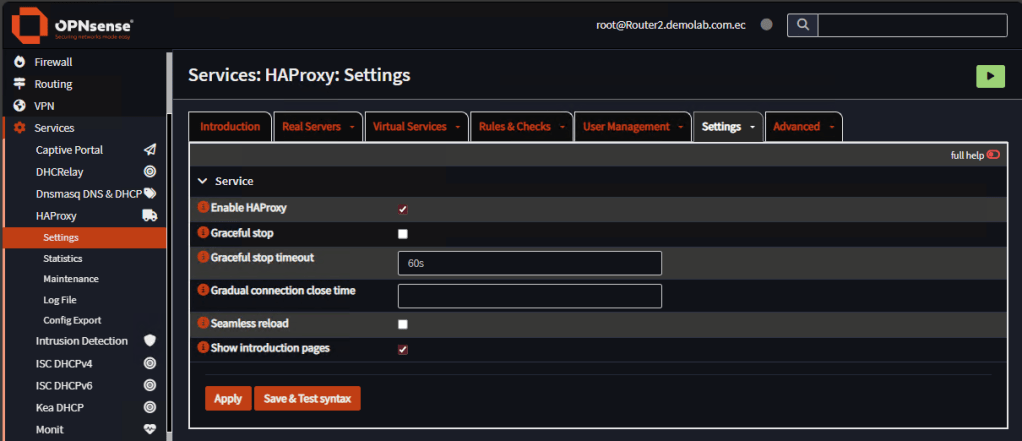
Task: Enable the Seamless reload checkbox
Action: click(x=403, y=324)
